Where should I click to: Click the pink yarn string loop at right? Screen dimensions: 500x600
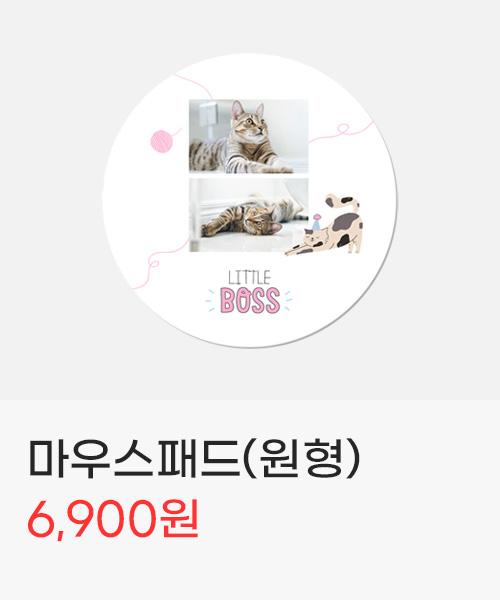[x=343, y=129]
